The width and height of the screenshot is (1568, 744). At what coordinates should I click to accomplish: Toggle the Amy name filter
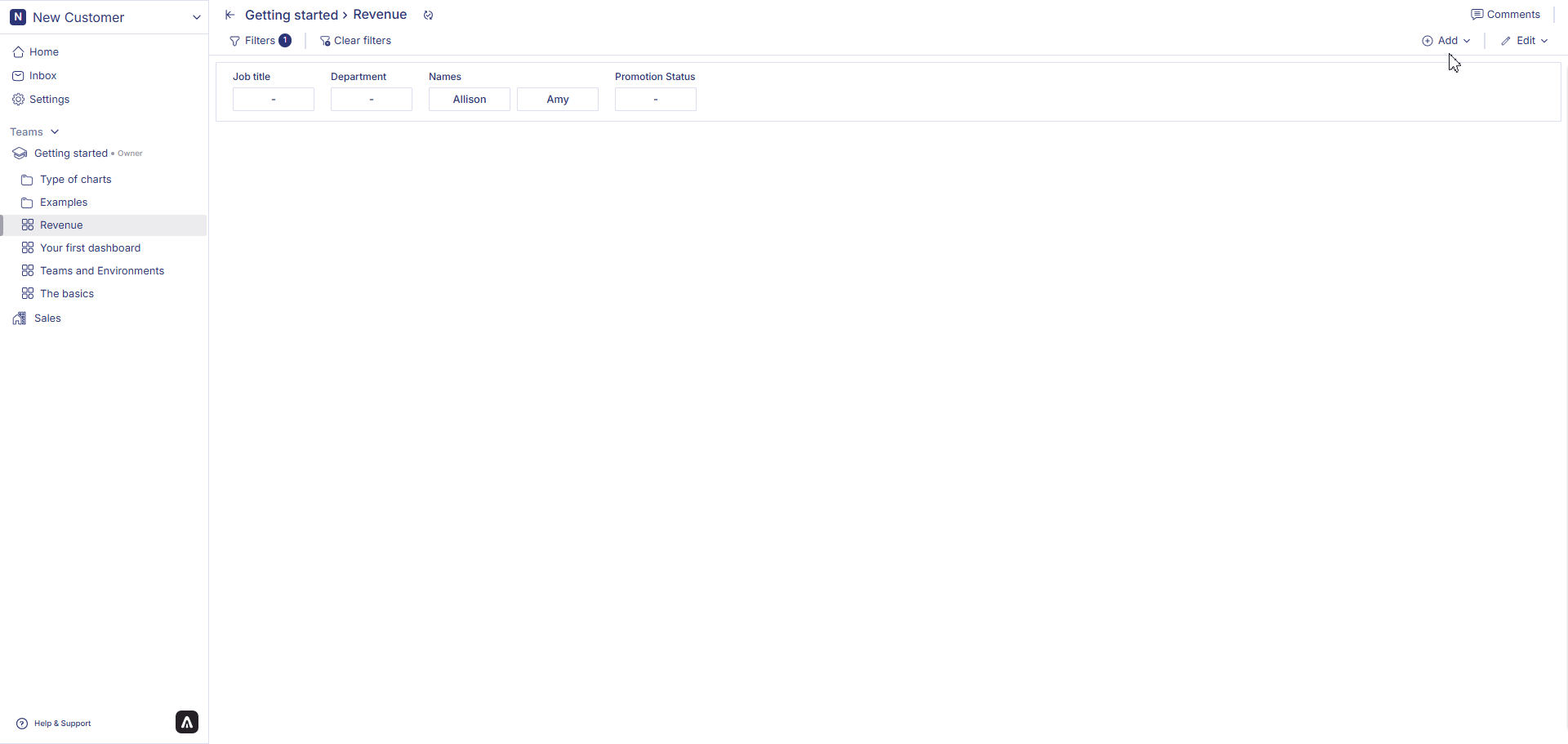coord(558,99)
